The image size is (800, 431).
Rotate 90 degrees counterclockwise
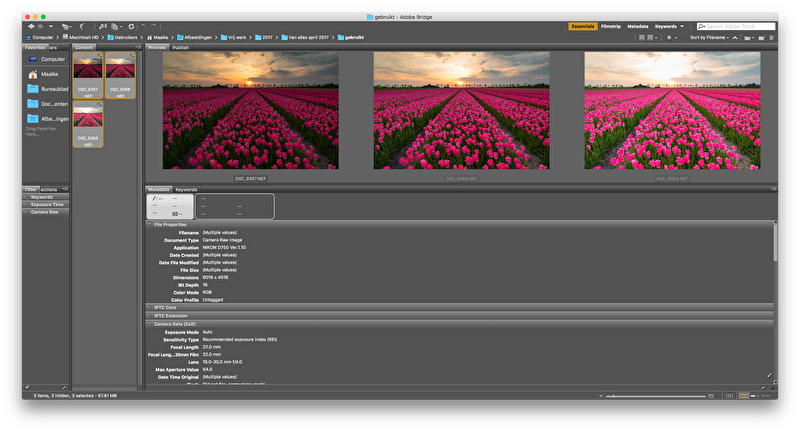coord(144,26)
